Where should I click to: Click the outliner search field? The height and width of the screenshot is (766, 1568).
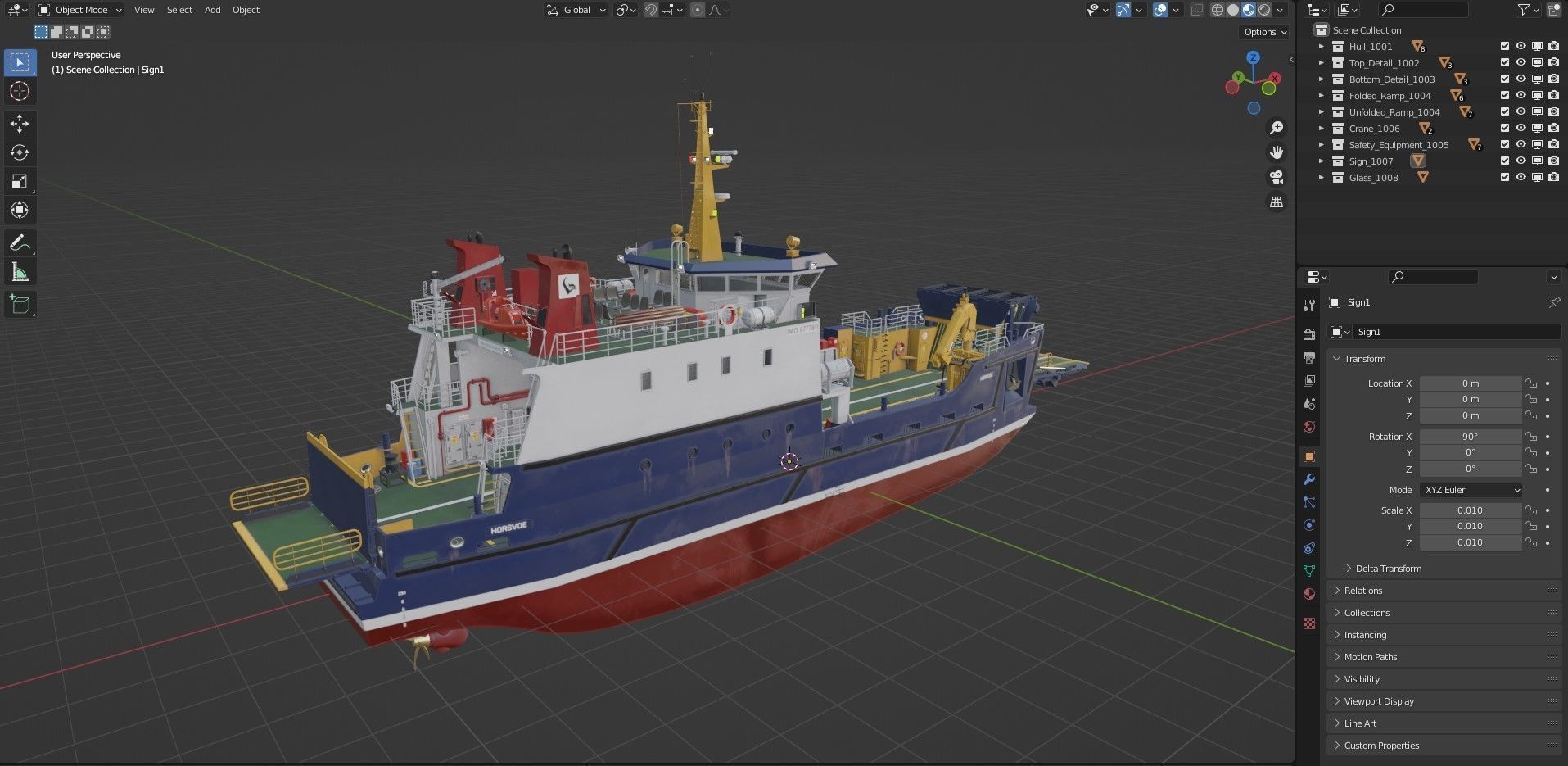[x=1424, y=10]
